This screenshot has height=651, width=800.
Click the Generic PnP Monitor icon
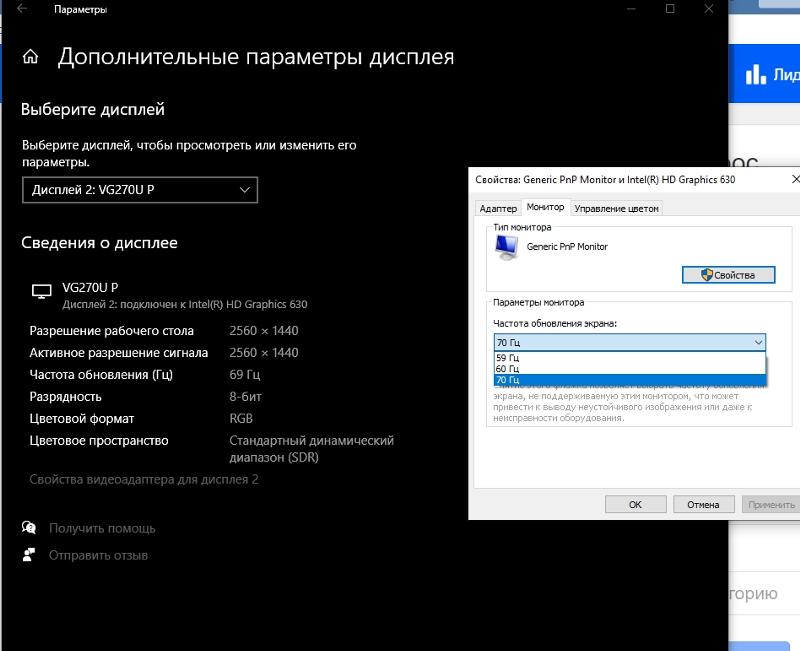(x=507, y=248)
